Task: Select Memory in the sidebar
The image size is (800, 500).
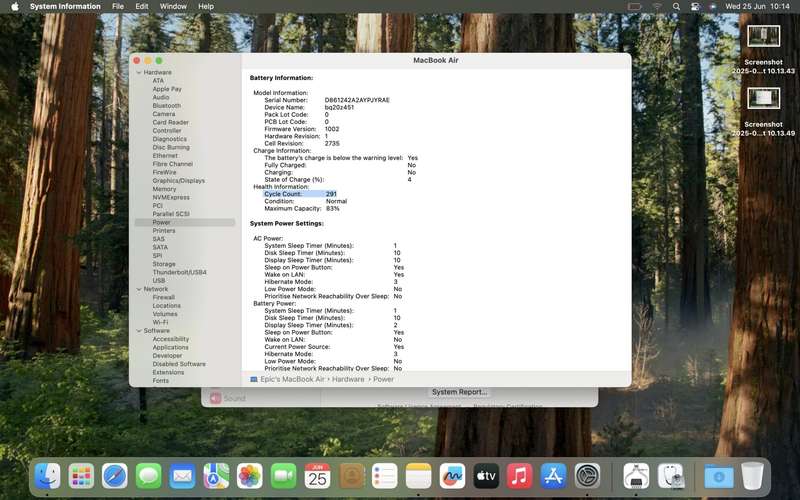Action: tap(164, 189)
